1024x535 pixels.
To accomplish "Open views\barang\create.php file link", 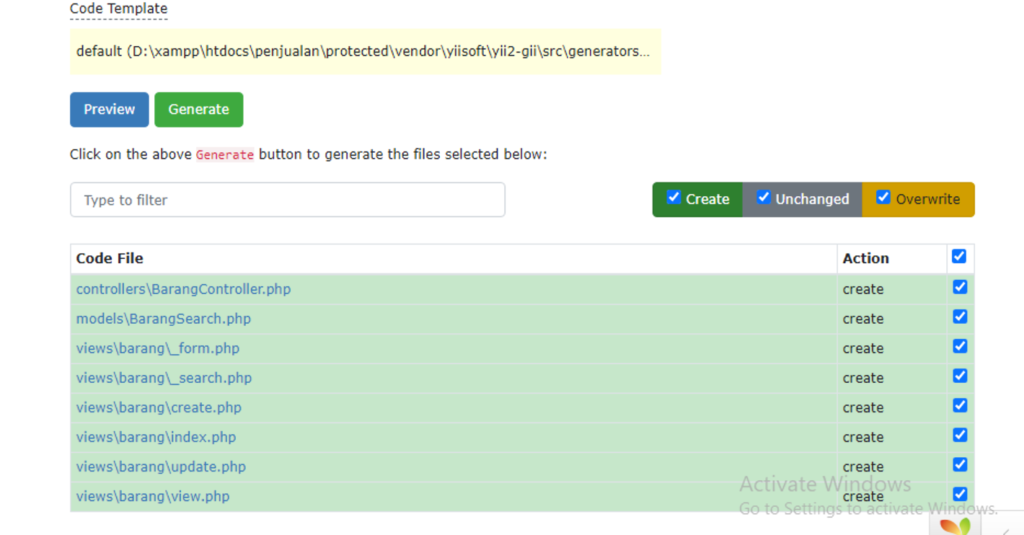I will coord(159,408).
